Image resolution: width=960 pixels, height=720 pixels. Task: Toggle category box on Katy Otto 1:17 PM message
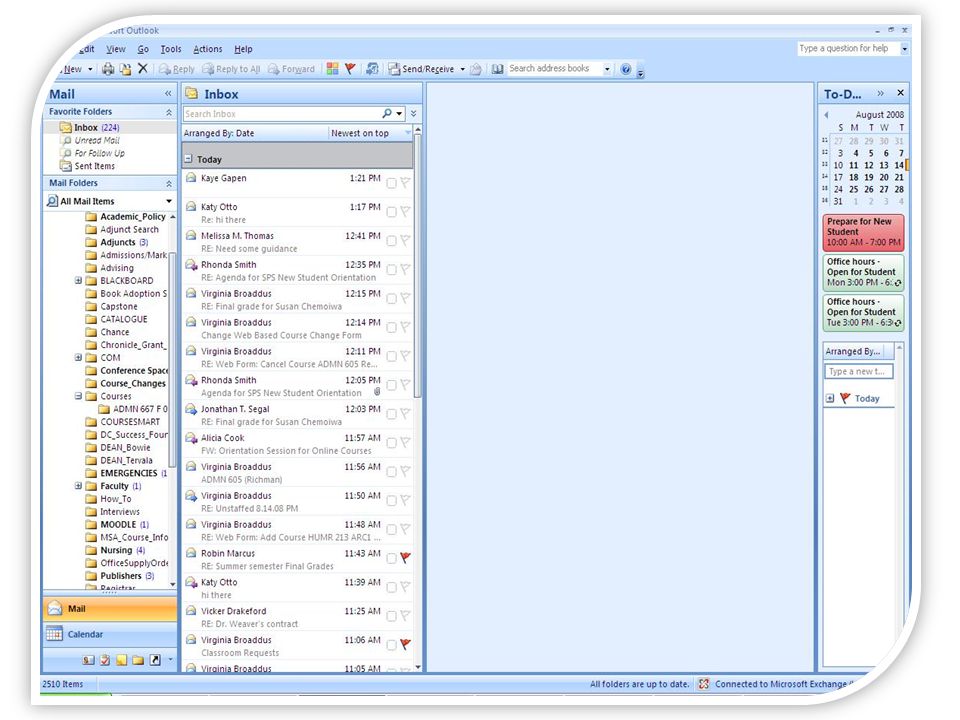tap(391, 212)
